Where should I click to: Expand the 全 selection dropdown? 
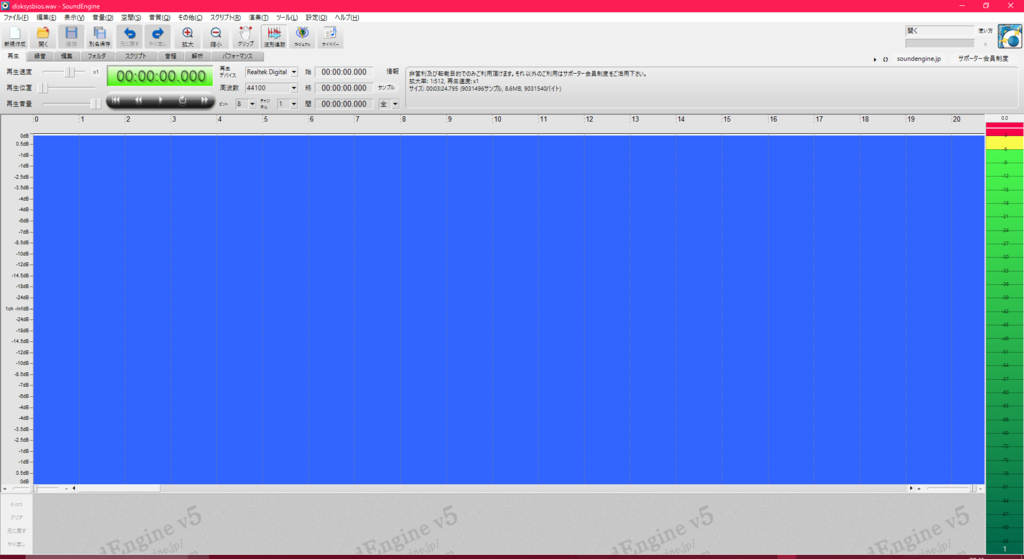(x=395, y=104)
